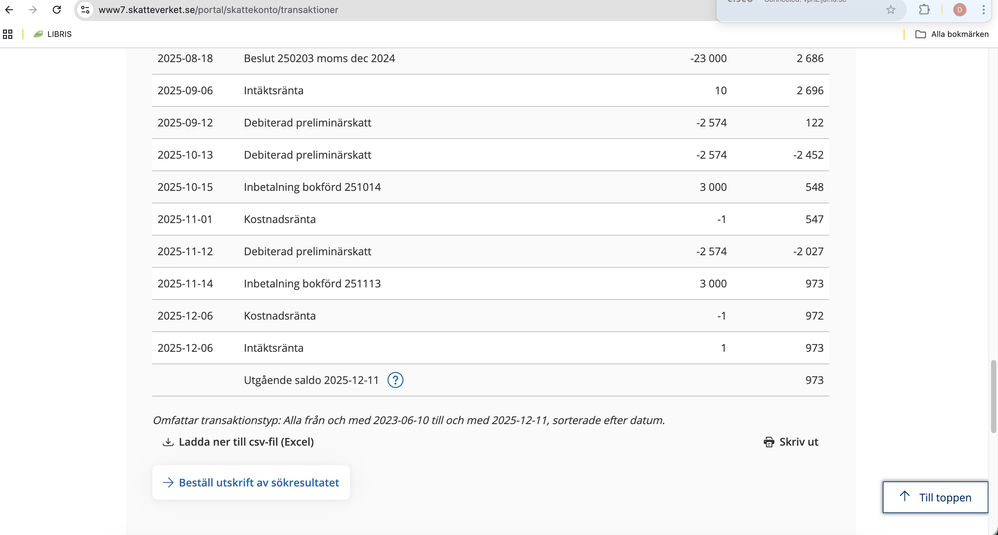Click the URL address bar field
Image resolution: width=998 pixels, height=535 pixels.
pos(400,10)
